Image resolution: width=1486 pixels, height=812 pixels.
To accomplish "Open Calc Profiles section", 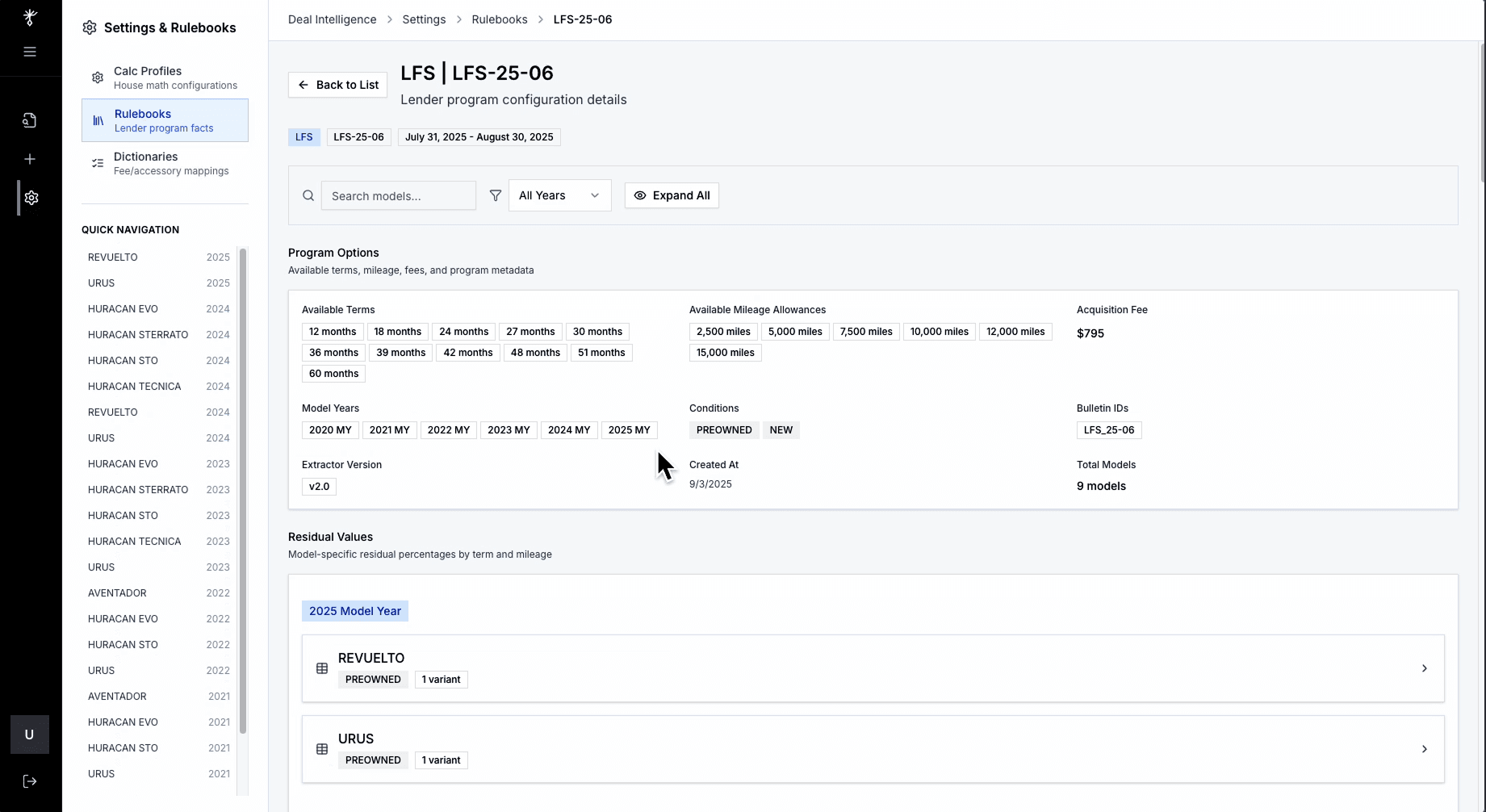I will tap(165, 77).
